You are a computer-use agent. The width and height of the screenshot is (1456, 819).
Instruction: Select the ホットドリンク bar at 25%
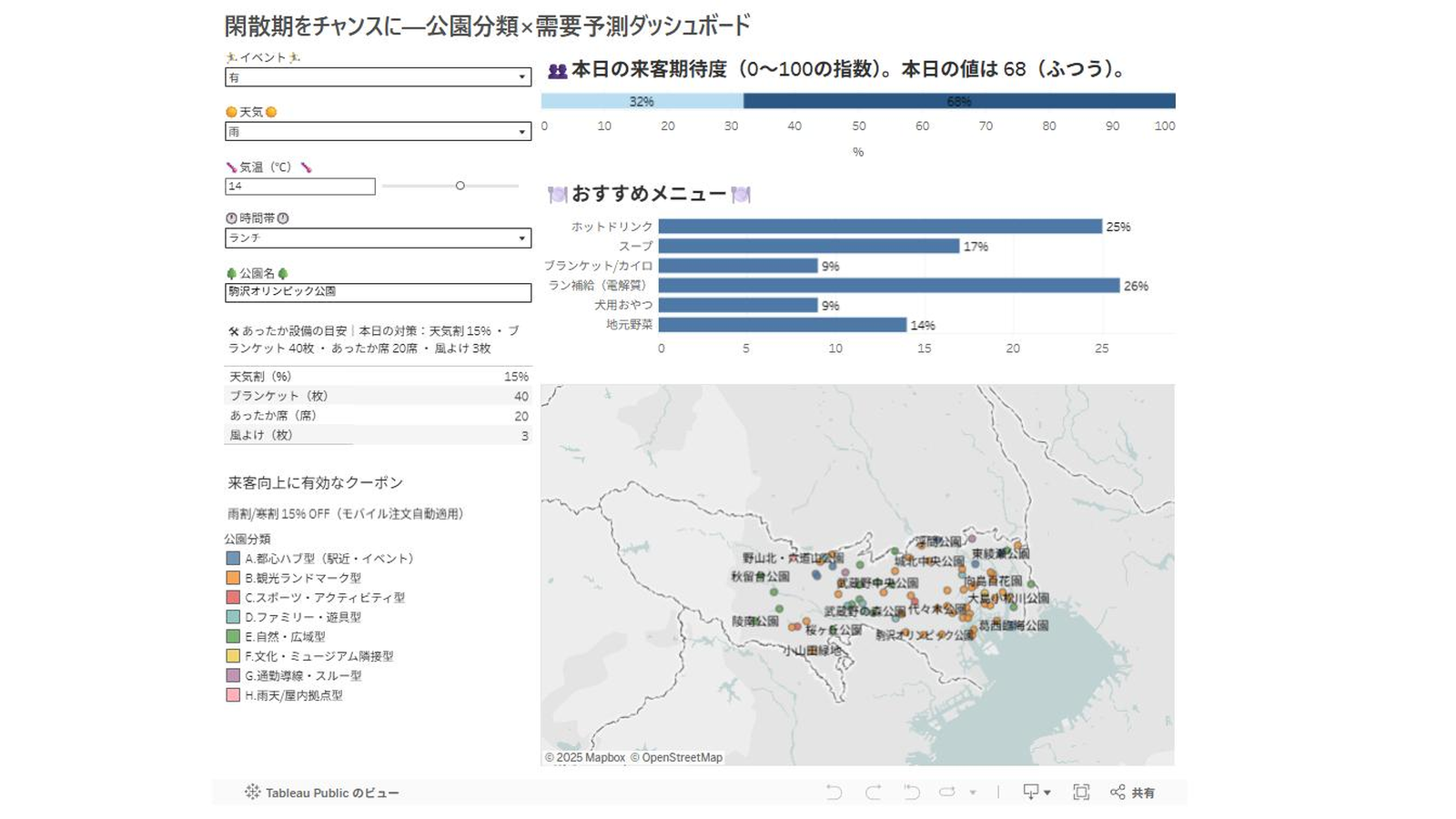point(880,227)
